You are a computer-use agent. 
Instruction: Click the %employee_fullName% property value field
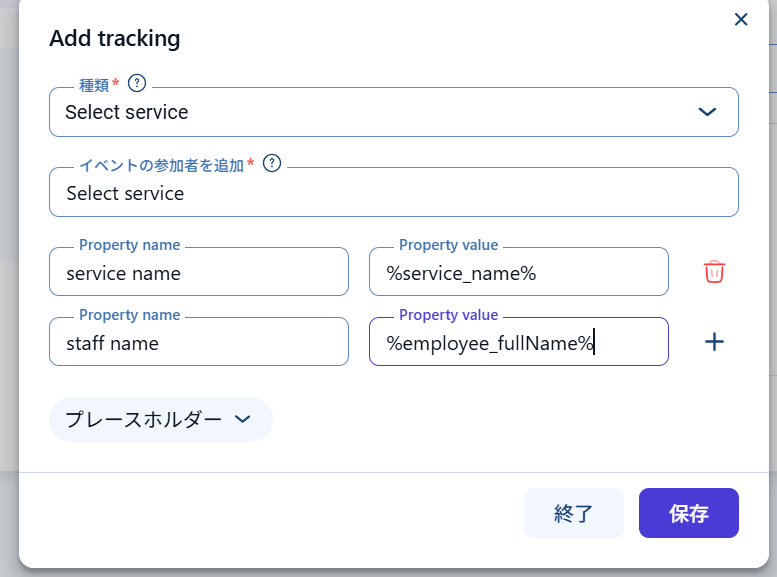point(518,343)
